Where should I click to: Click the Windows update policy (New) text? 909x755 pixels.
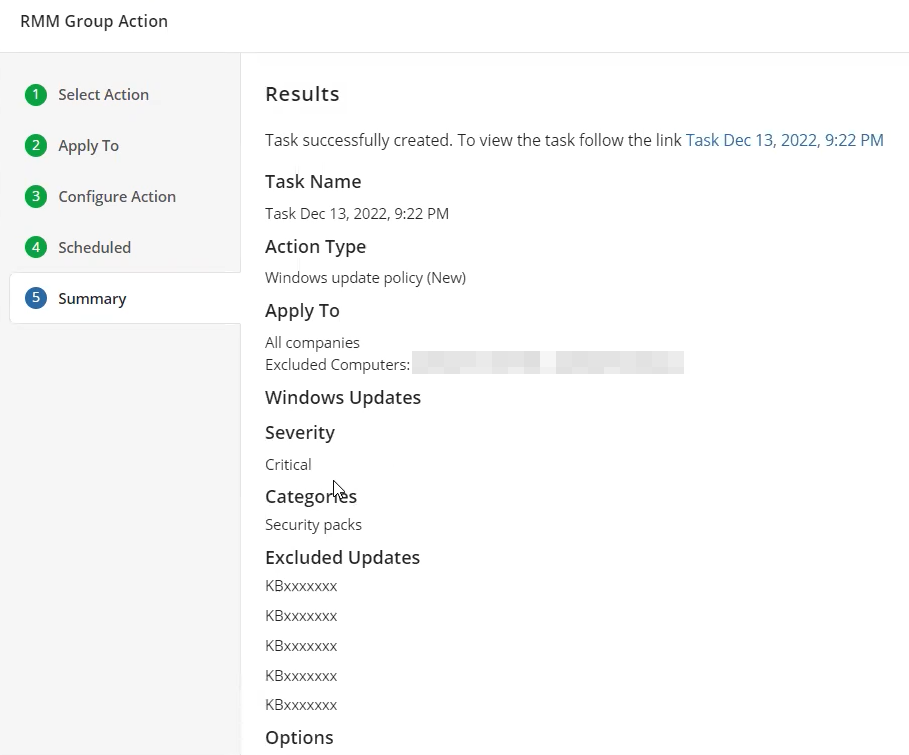[365, 278]
